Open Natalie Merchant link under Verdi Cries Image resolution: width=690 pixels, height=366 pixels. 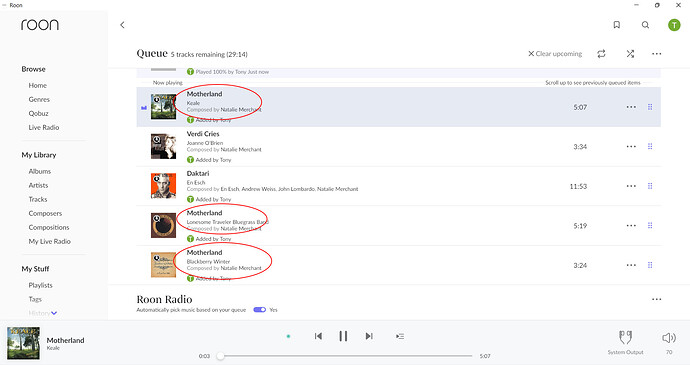coord(241,150)
